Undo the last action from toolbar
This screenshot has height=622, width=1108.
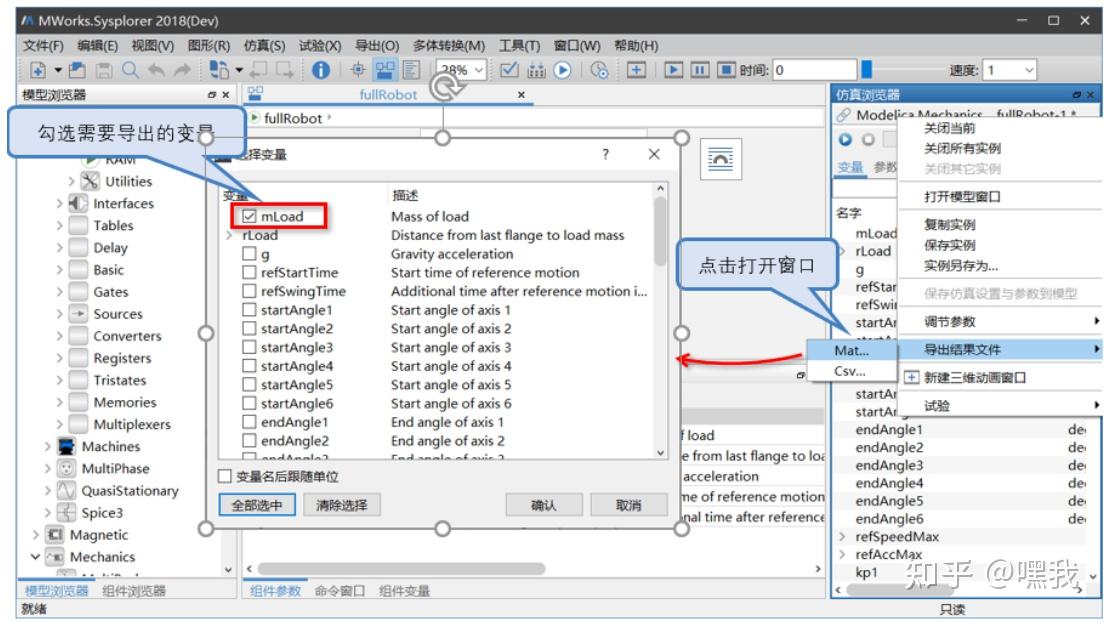(x=156, y=70)
